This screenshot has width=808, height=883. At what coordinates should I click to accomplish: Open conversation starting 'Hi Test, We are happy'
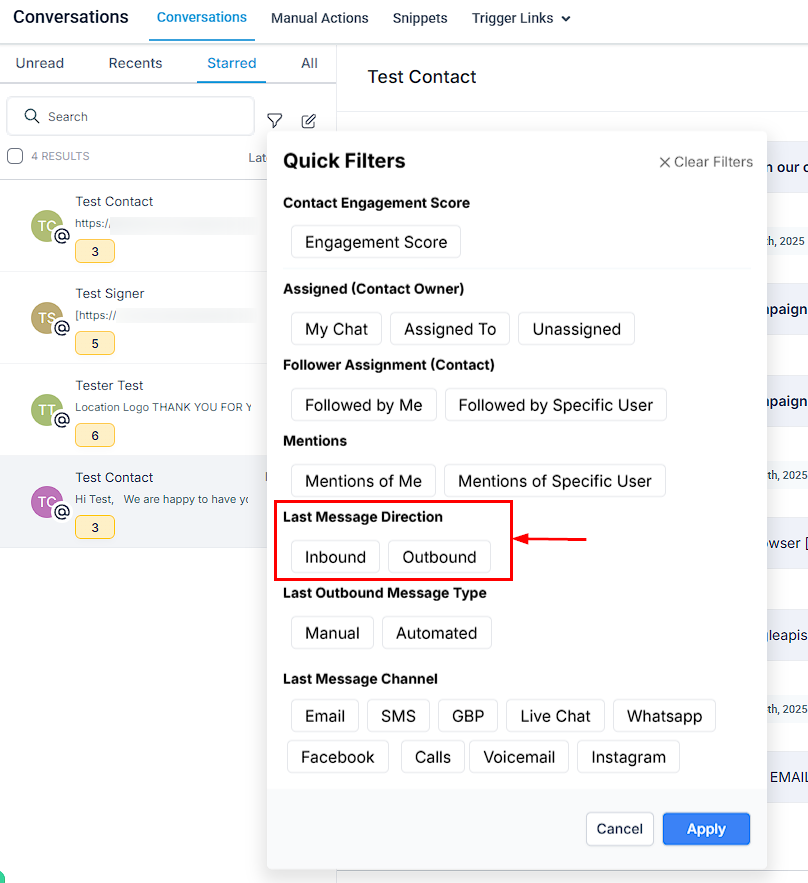point(133,501)
